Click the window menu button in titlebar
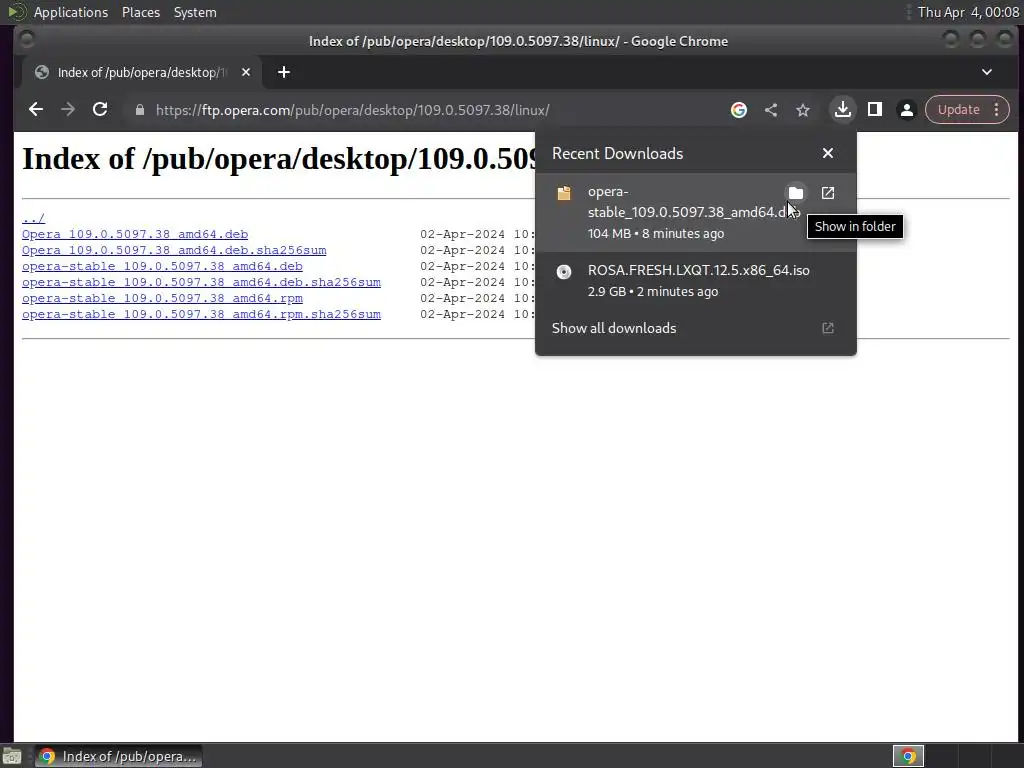Viewport: 1024px width, 768px height. 27,40
